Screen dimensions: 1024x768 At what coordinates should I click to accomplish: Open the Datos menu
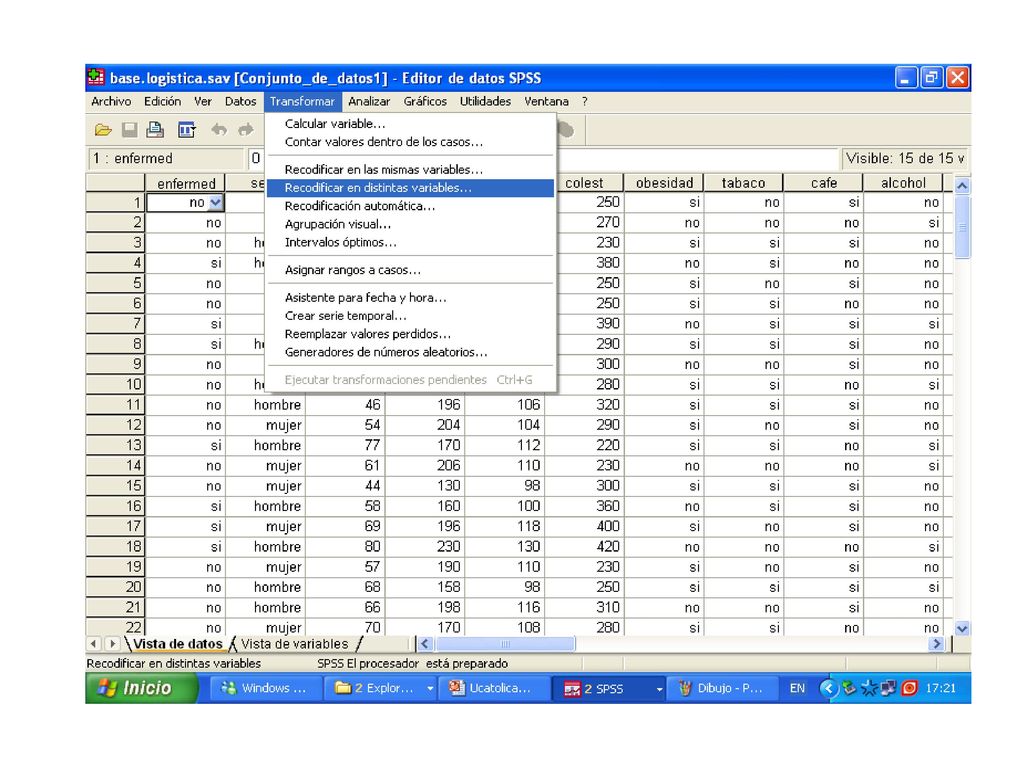pos(240,101)
